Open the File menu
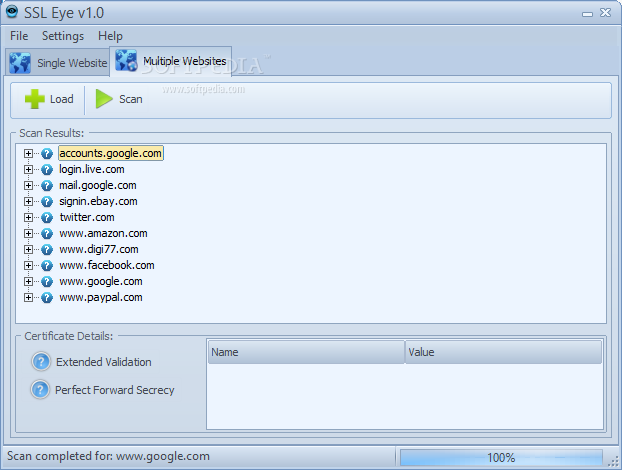 (19, 36)
